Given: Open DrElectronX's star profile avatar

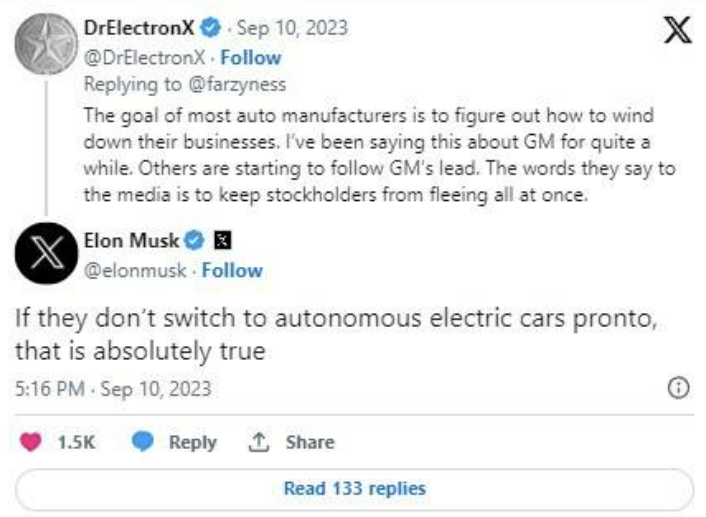Looking at the screenshot, I should (46, 44).
